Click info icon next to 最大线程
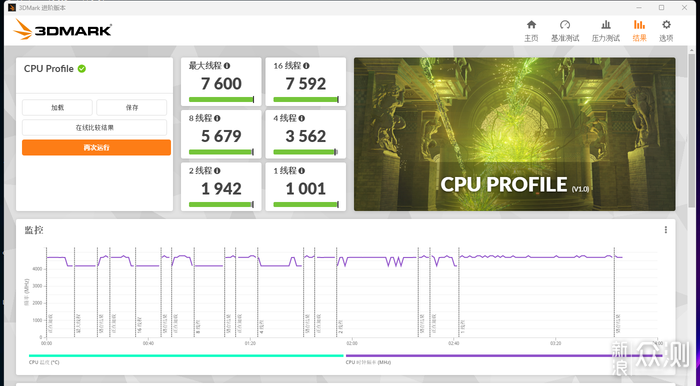700x386 pixels. coord(227,66)
